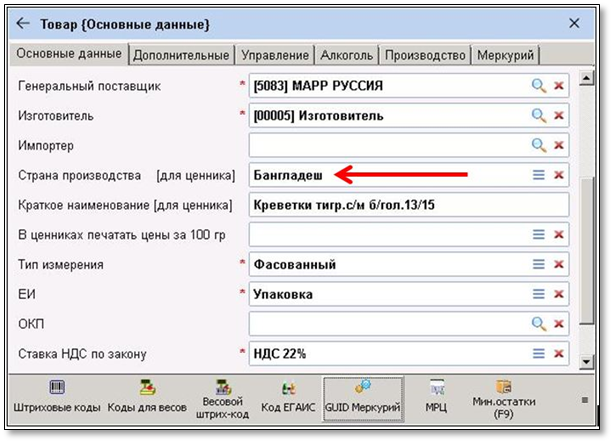The image size is (613, 443).
Task: Open Мин.остатки (F9) button
Action: tap(503, 397)
